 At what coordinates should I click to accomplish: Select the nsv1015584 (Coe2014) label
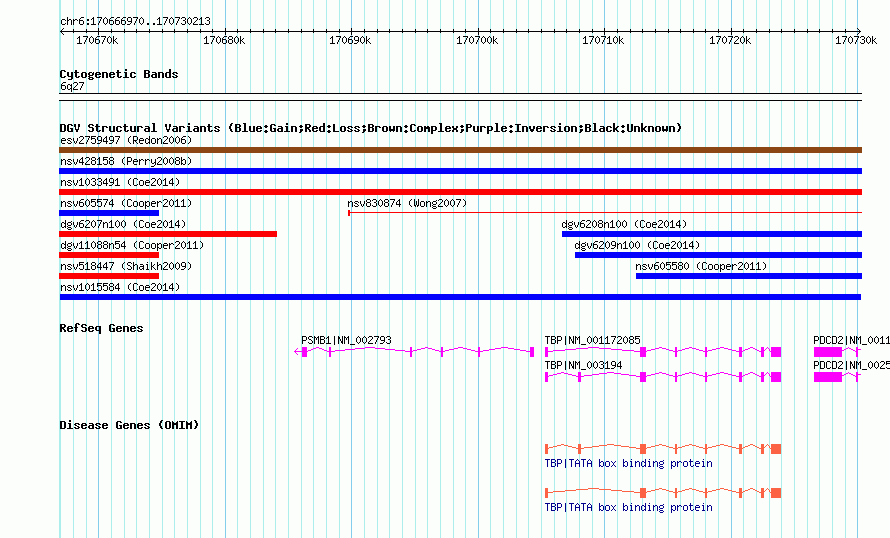tap(120, 287)
